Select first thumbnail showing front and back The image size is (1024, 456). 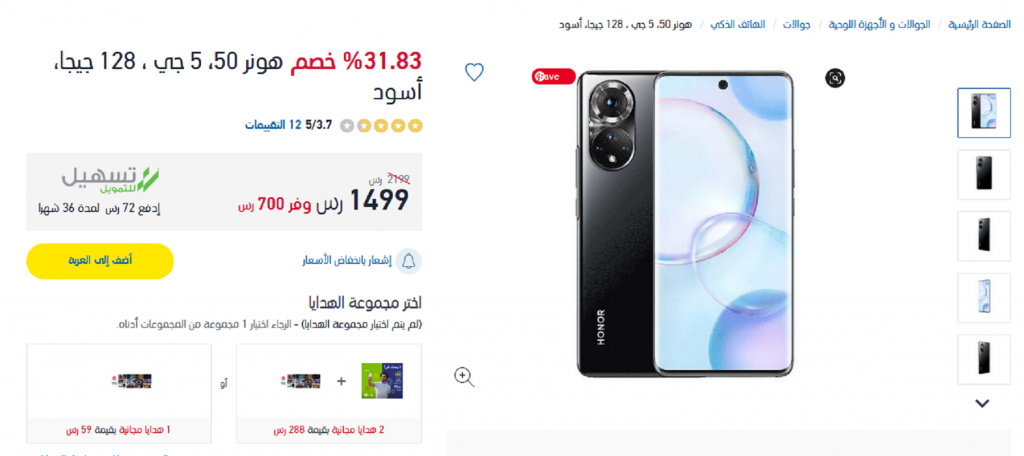pos(984,112)
